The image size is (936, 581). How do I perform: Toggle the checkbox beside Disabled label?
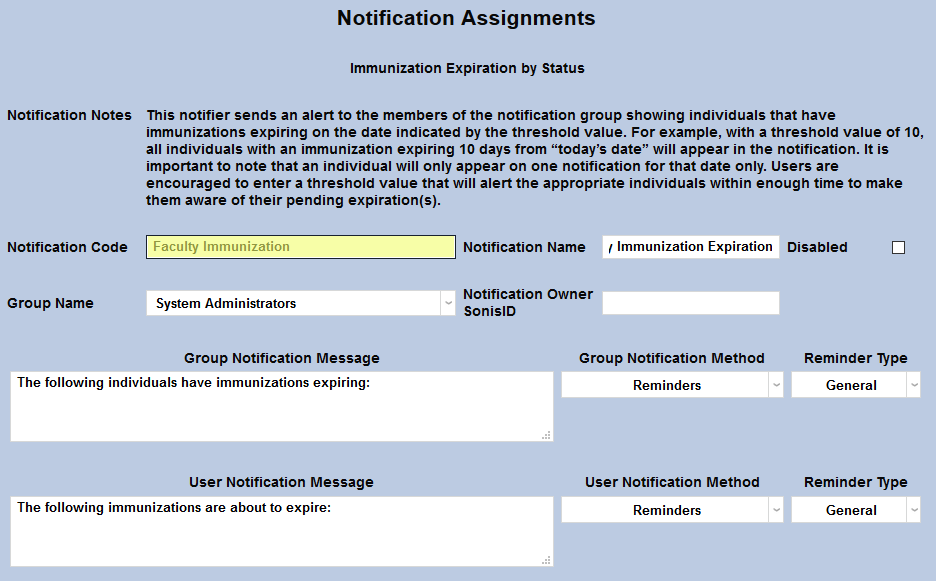(898, 247)
